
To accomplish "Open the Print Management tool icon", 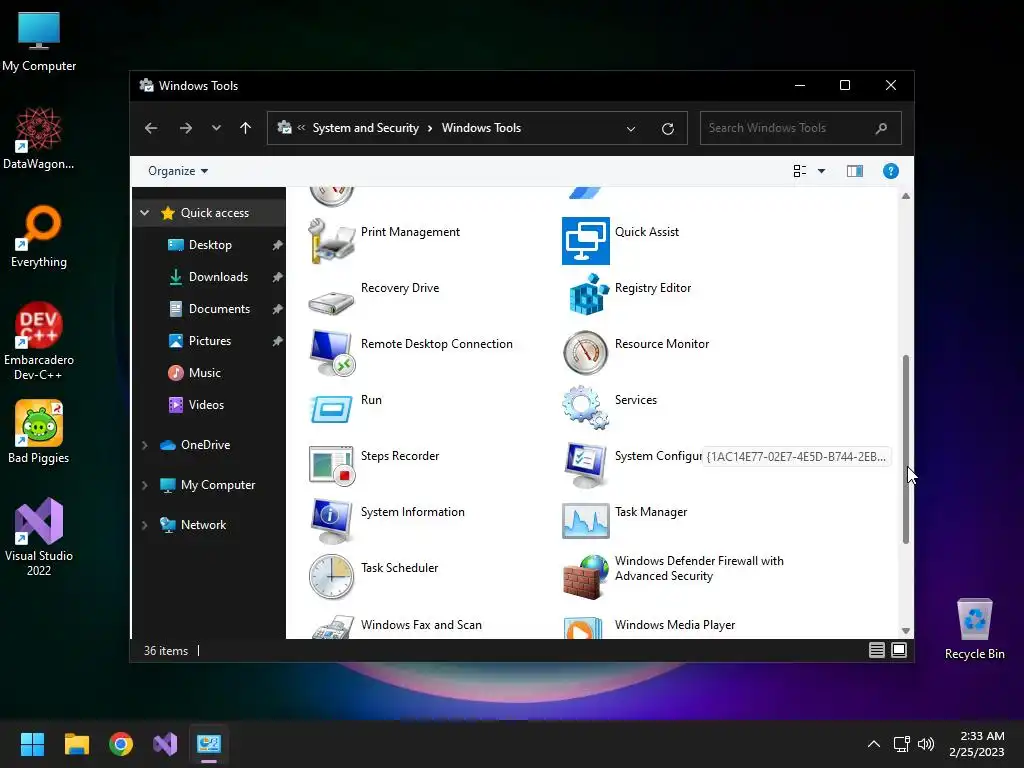I will coord(332,241).
